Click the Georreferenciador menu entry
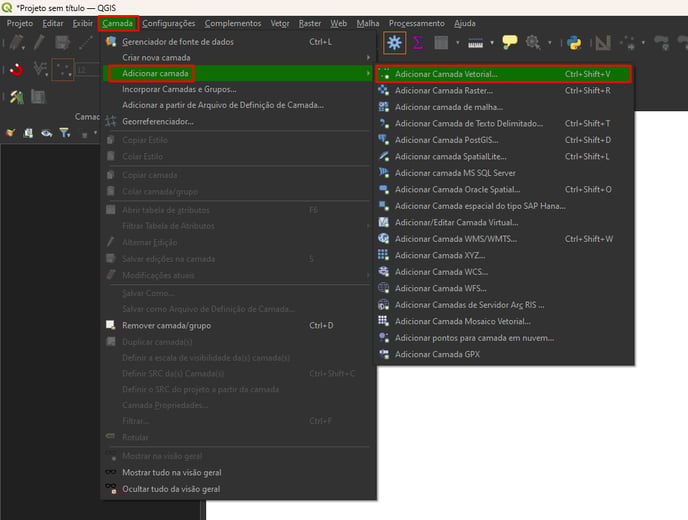 click(158, 122)
